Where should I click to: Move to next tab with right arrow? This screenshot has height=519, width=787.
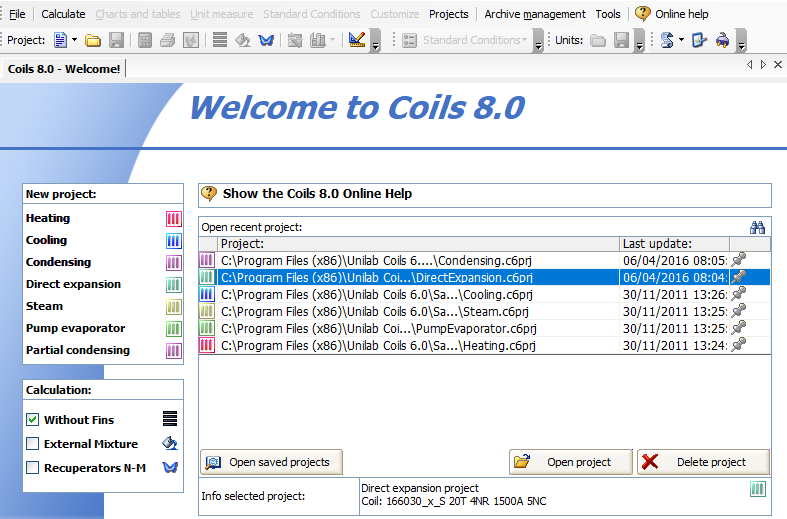click(763, 64)
